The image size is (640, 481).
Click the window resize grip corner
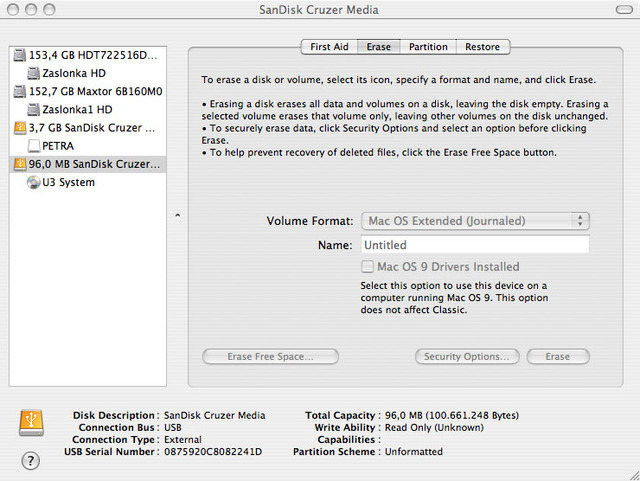click(634, 475)
